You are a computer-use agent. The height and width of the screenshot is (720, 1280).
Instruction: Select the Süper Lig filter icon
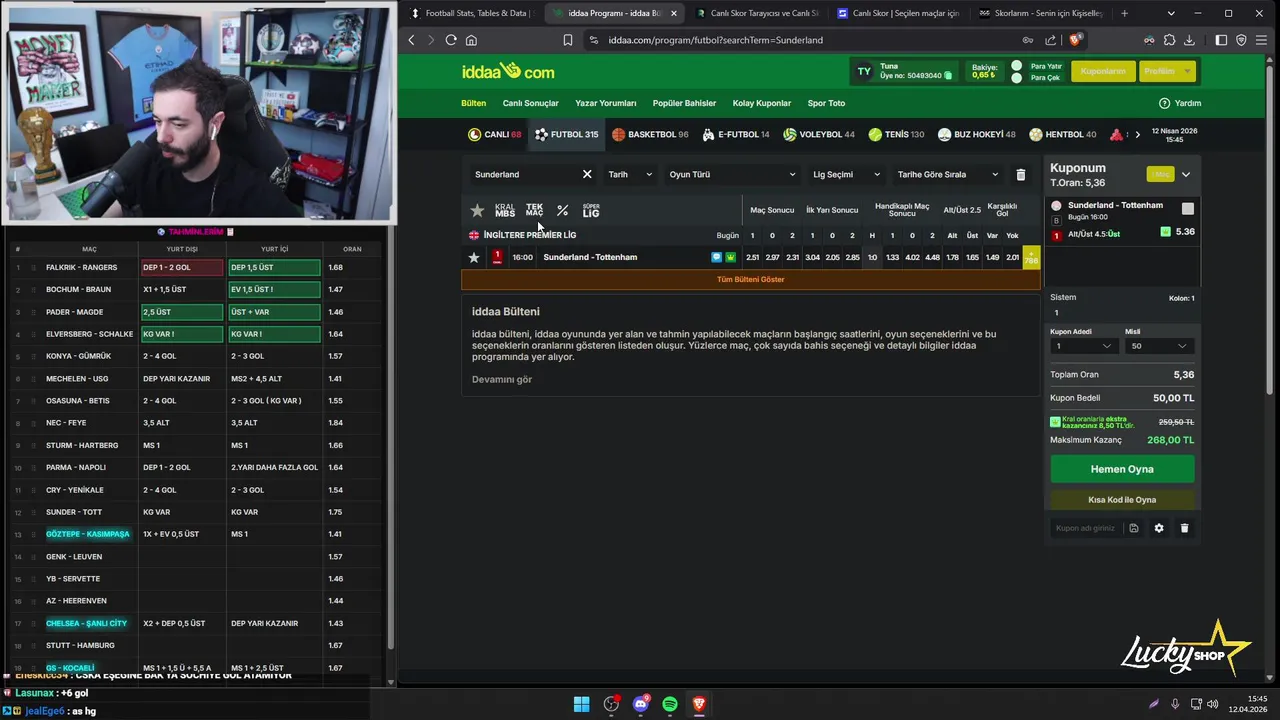click(591, 211)
